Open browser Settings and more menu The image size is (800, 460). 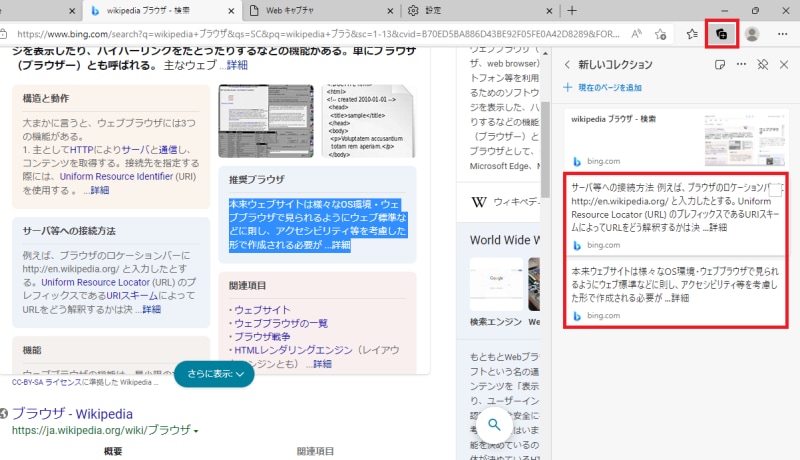tap(781, 33)
